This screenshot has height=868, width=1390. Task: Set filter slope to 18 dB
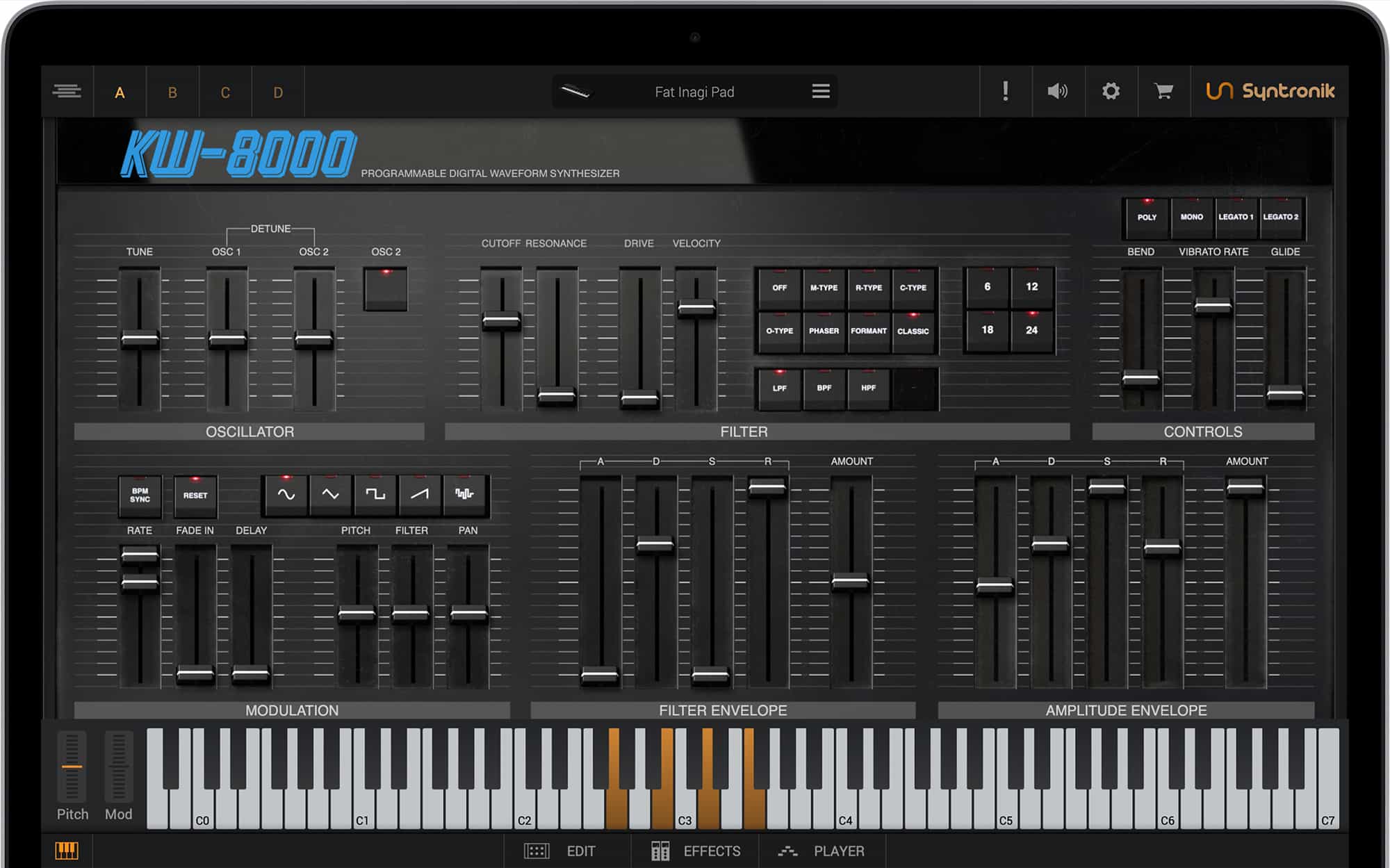tap(987, 330)
